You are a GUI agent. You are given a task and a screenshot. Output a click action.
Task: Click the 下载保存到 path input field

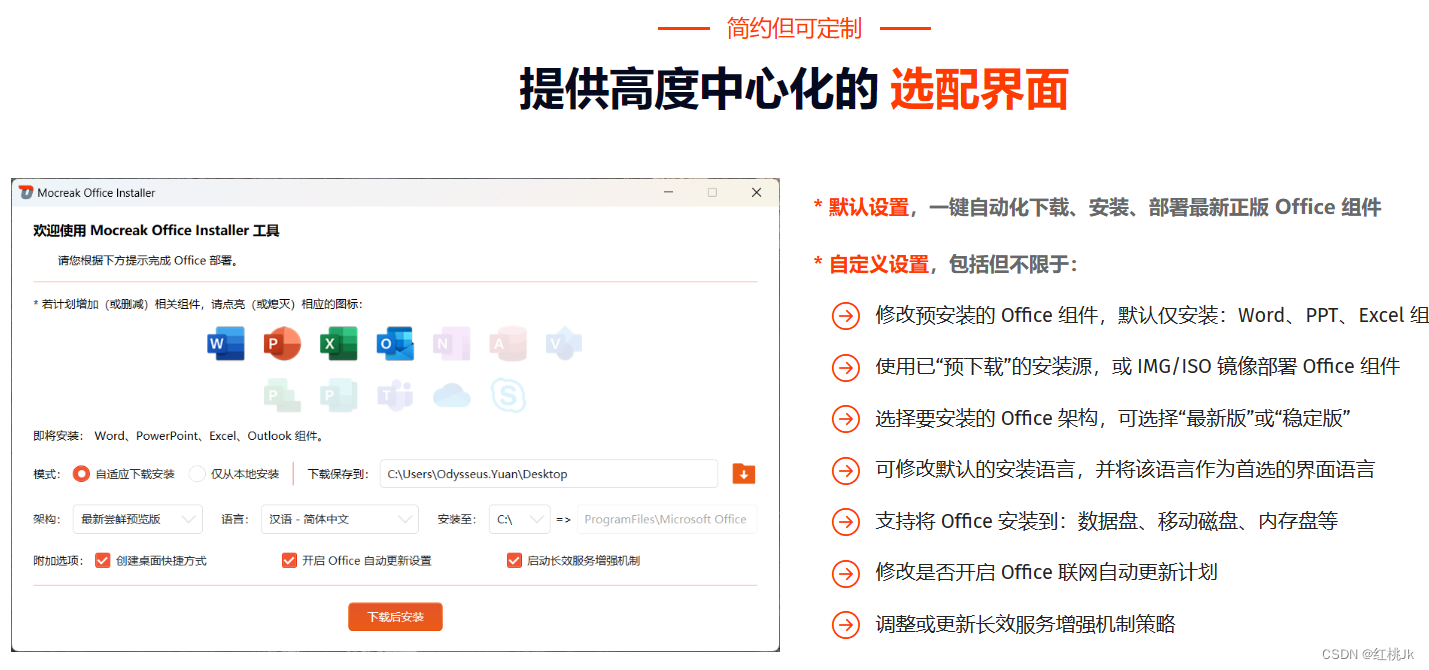pos(549,474)
